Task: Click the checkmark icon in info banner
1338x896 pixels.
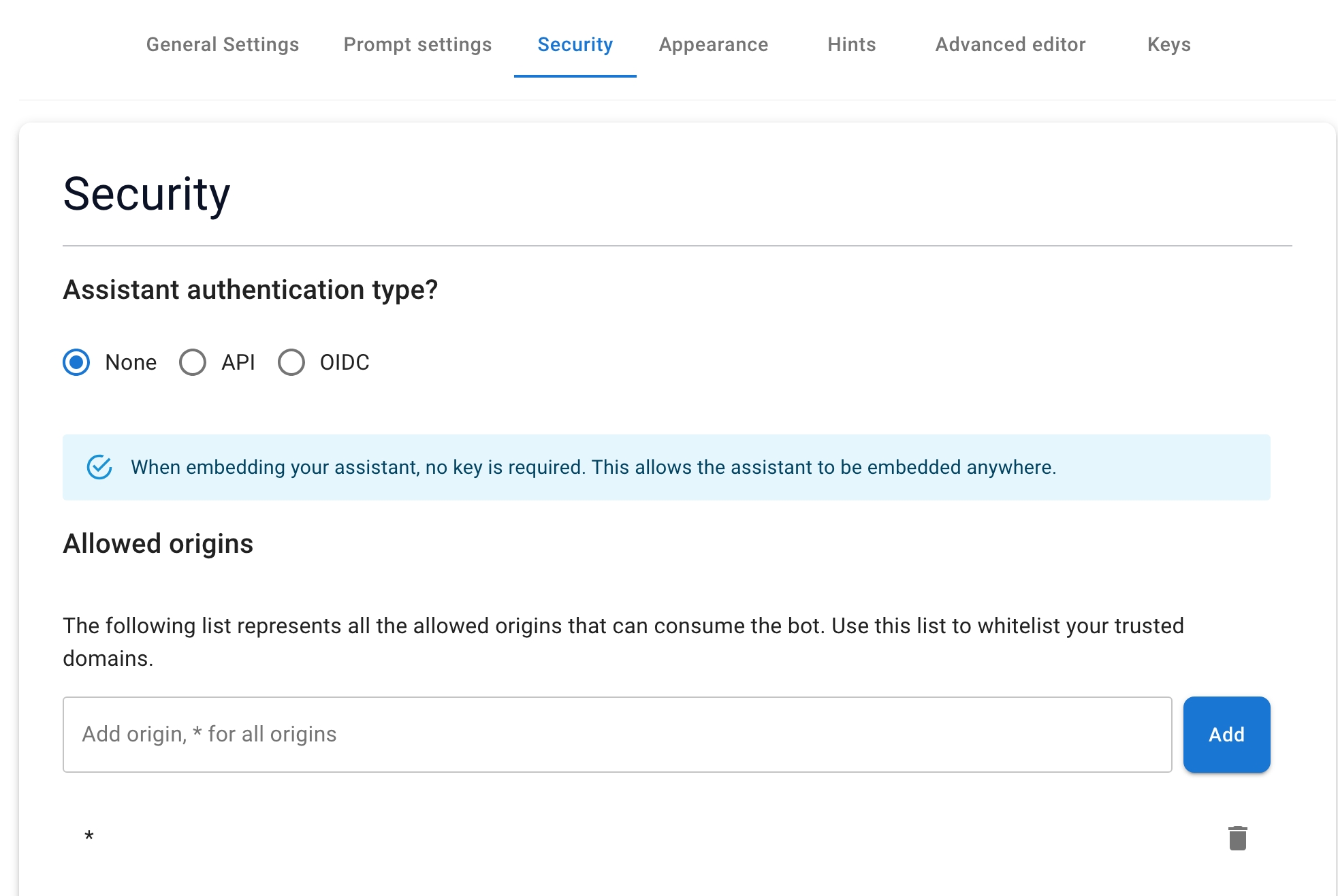Action: click(x=99, y=467)
